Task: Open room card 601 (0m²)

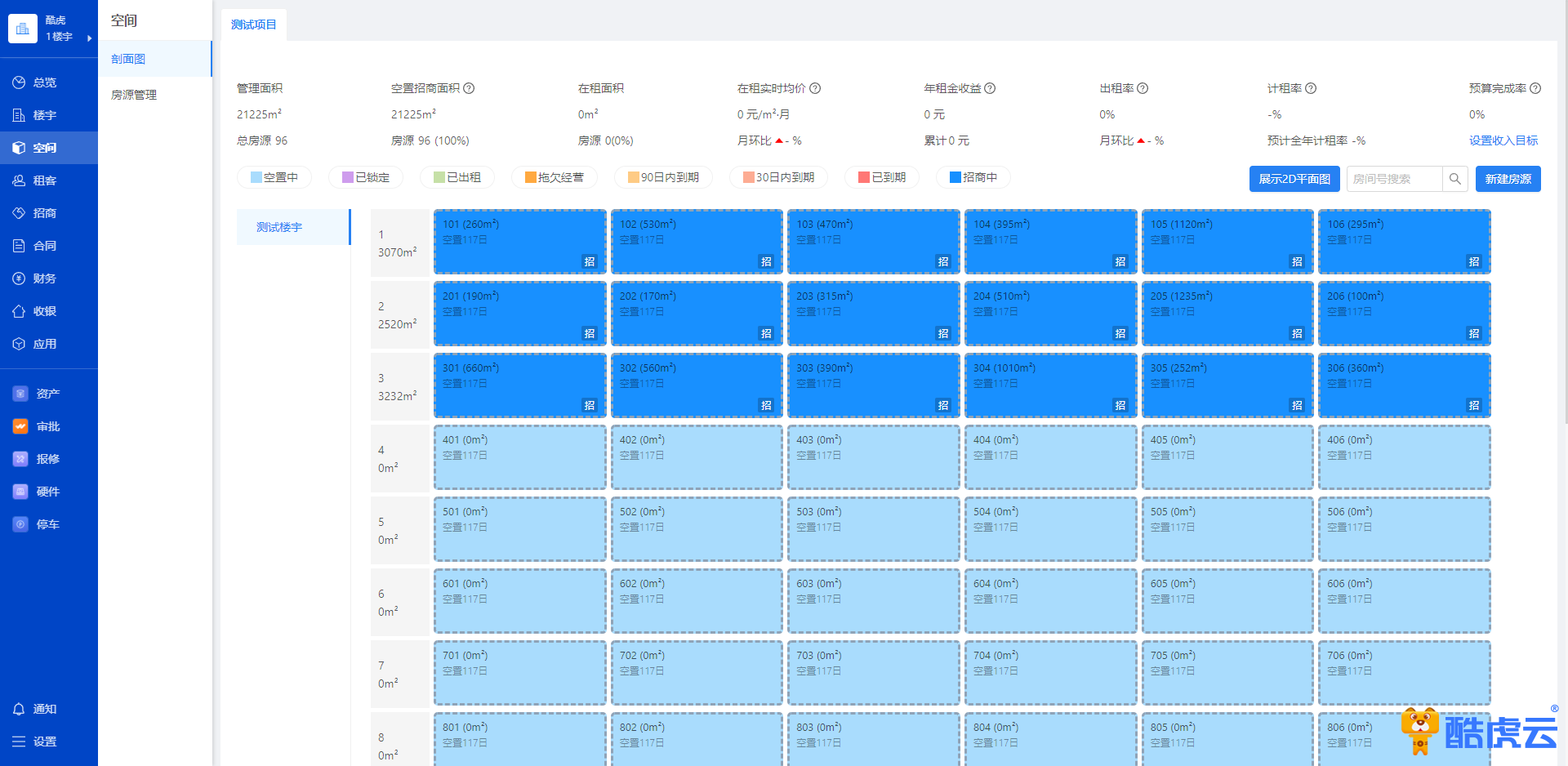Action: [x=519, y=601]
